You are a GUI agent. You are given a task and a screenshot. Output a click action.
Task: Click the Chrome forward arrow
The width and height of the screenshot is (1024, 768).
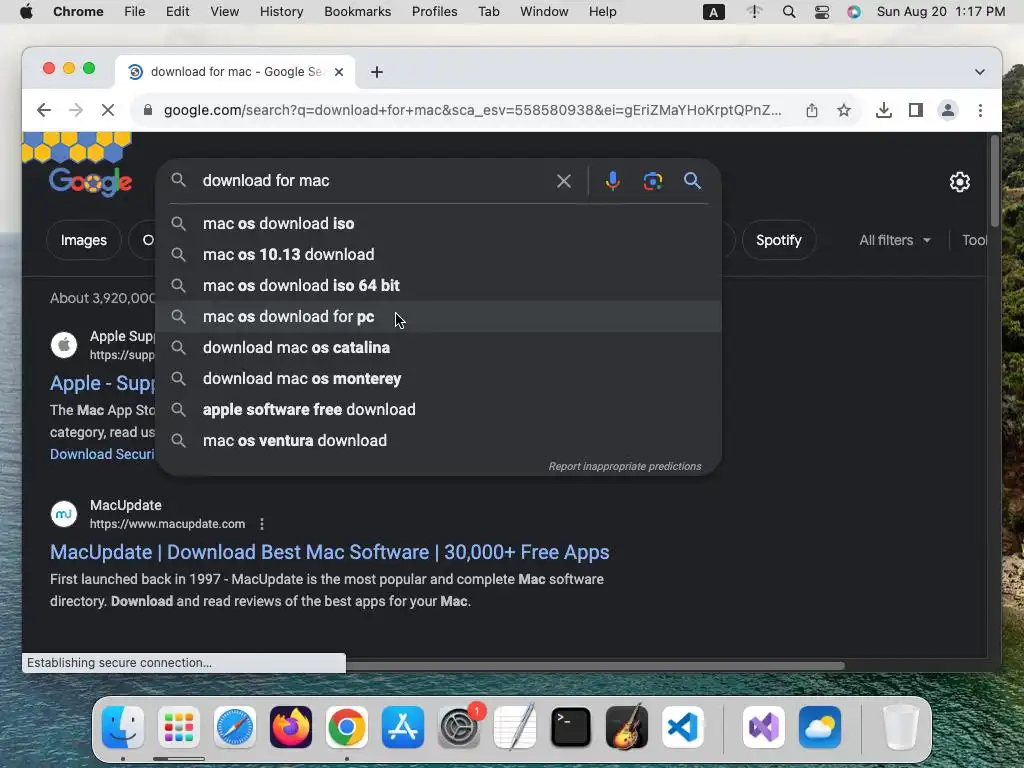click(76, 110)
